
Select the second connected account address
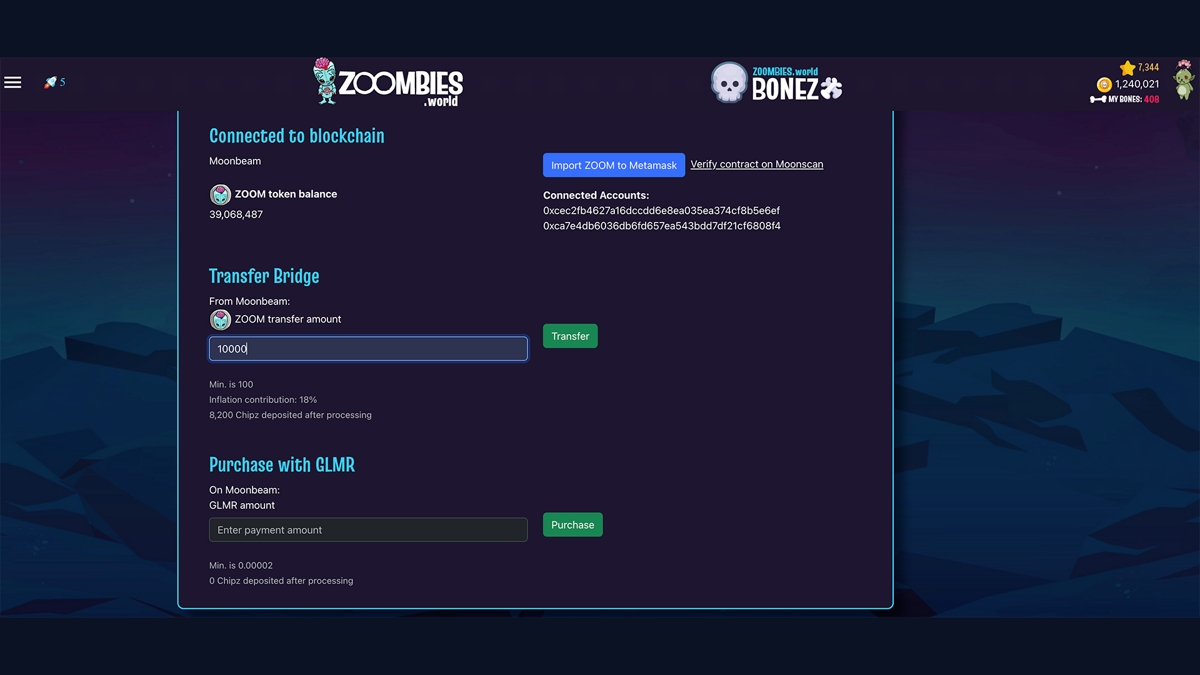662,226
